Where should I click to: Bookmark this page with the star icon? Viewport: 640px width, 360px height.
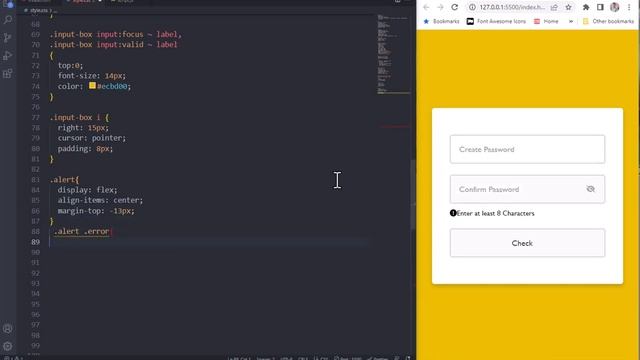pos(568,7)
